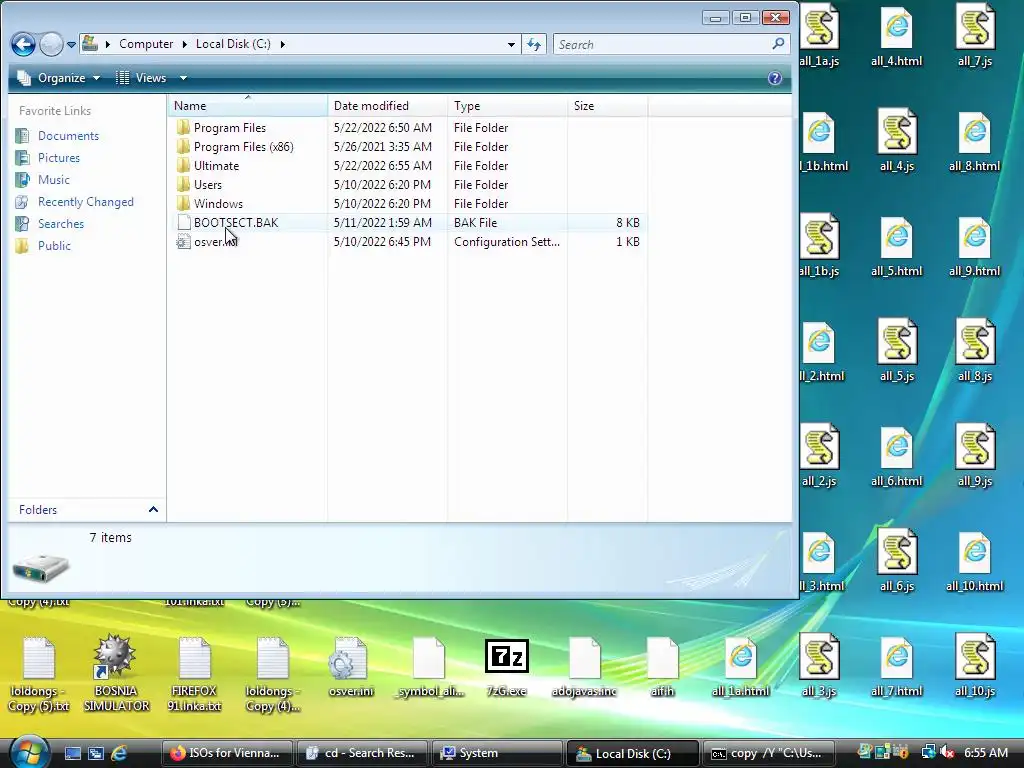Image resolution: width=1024 pixels, height=768 pixels.
Task: Switch to cd - Search Results taskbar button
Action: pyautogui.click(x=362, y=753)
